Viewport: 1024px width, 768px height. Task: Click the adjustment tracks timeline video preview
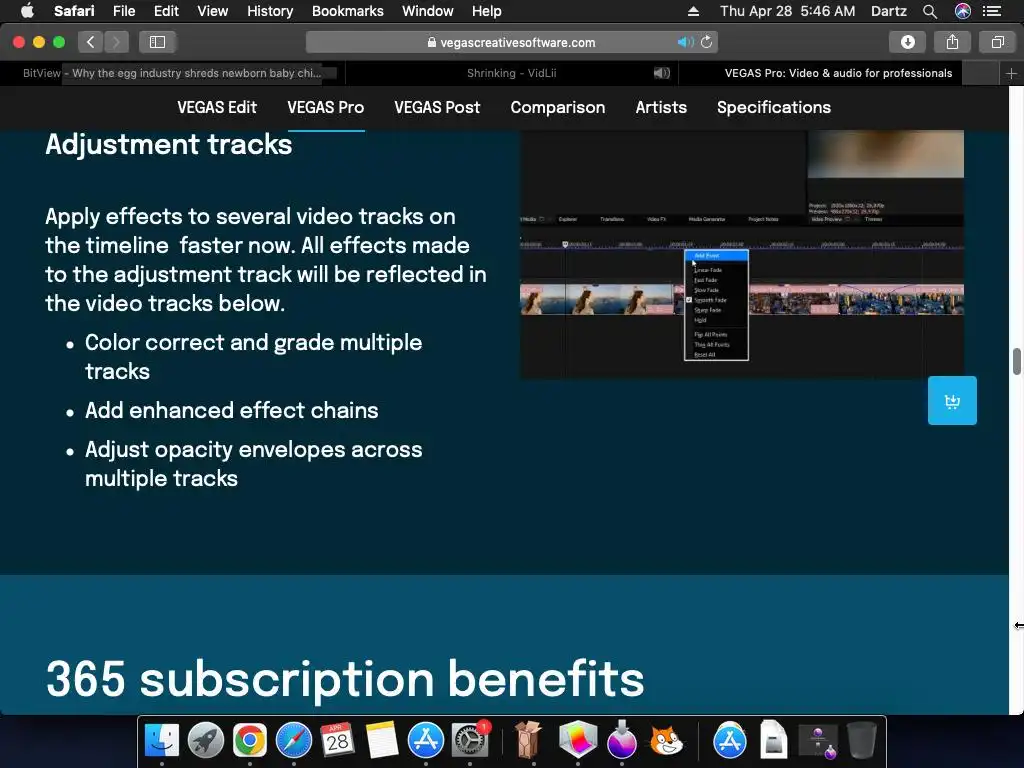click(x=742, y=255)
